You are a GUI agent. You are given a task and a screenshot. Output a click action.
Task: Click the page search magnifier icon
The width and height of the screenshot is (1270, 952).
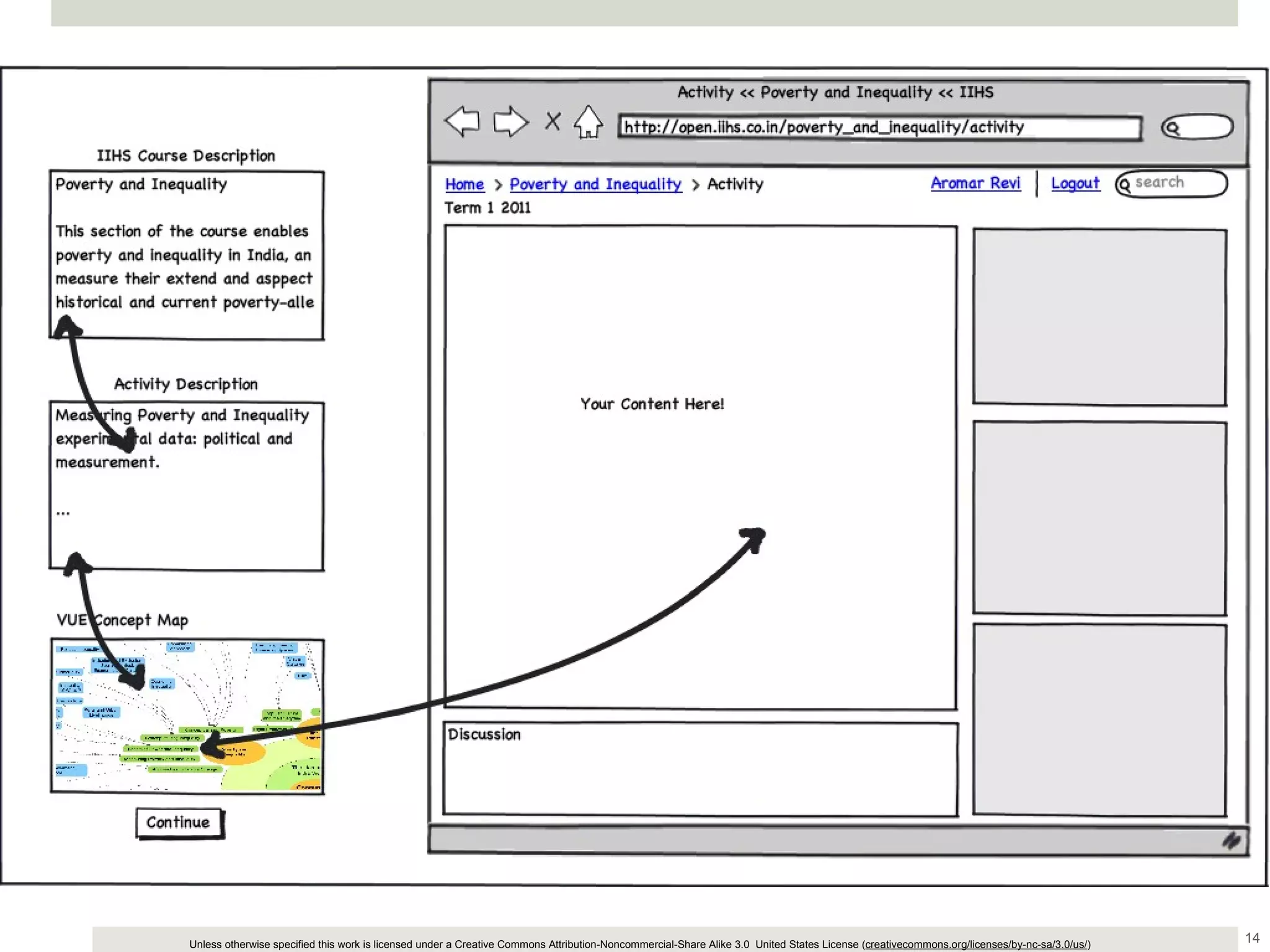[x=1124, y=185]
